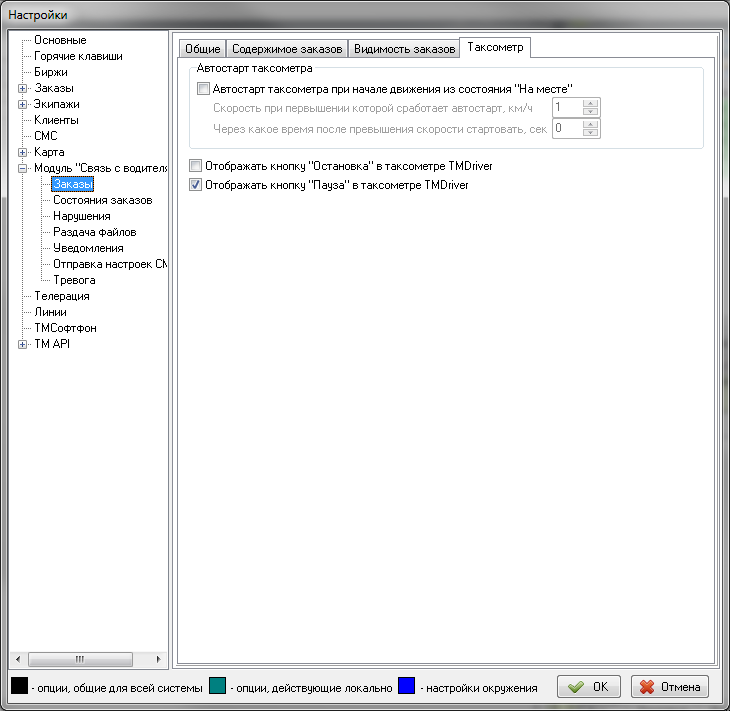Uncheck the "Пауза" button display checkbox
Viewport: 730px width, 711px height.
pyautogui.click(x=196, y=185)
